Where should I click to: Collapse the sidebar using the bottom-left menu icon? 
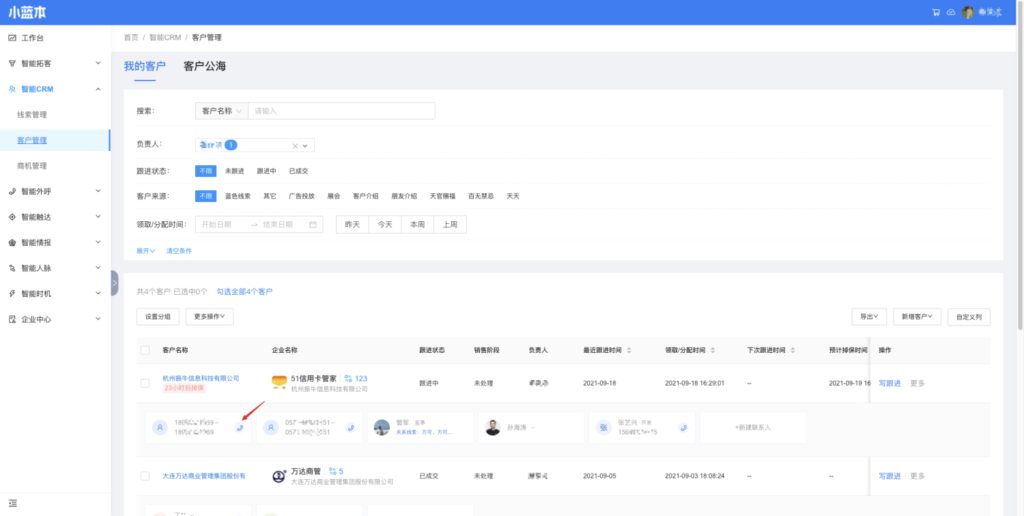click(x=12, y=502)
